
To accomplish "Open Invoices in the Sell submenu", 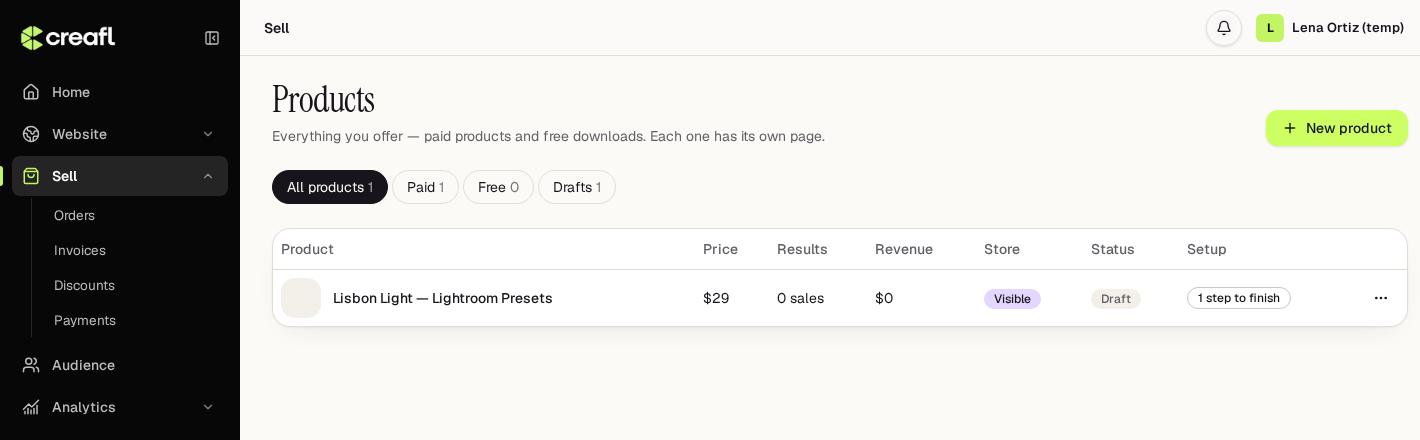I will tap(80, 250).
